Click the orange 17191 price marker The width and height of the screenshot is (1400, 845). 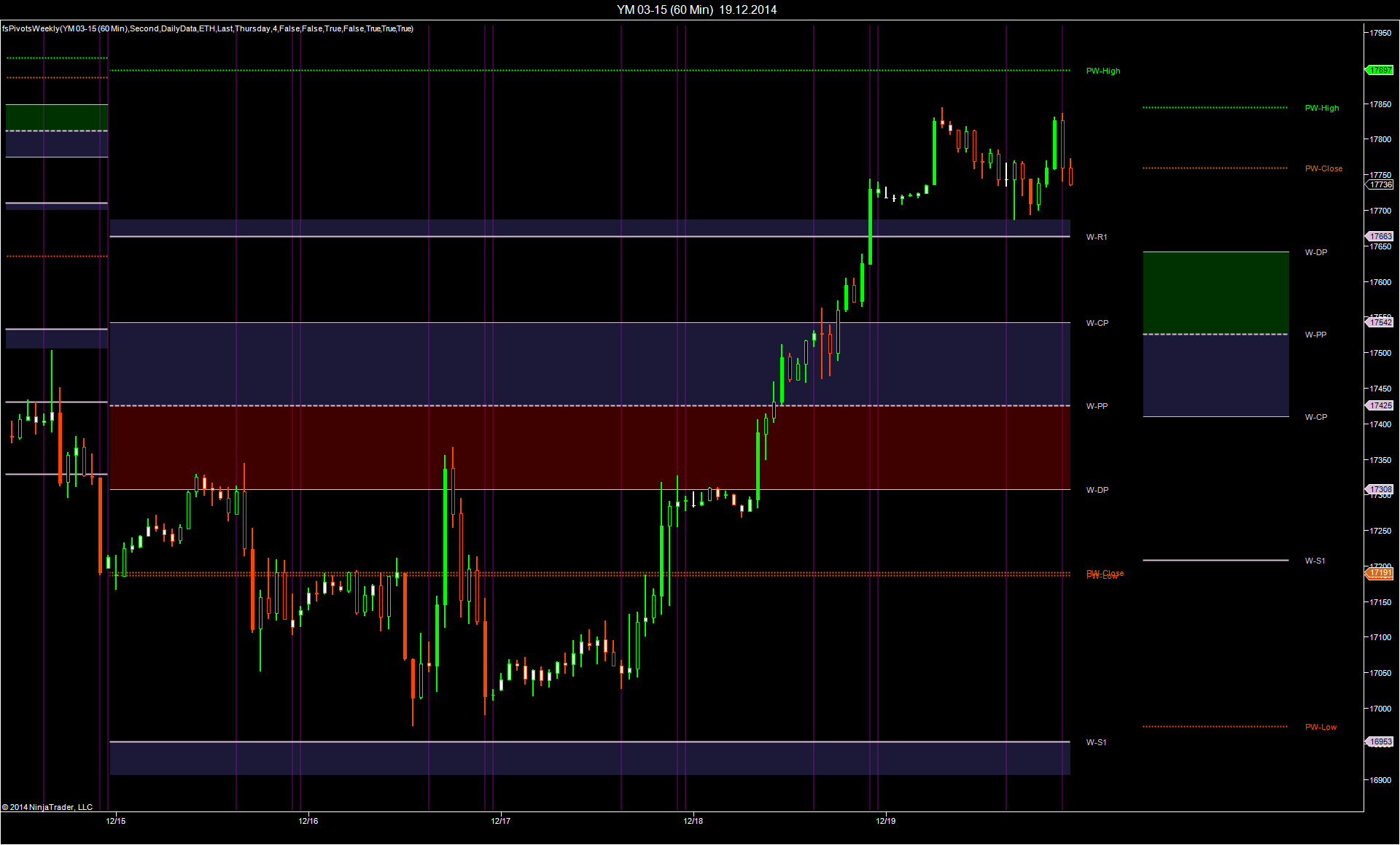tap(1380, 573)
